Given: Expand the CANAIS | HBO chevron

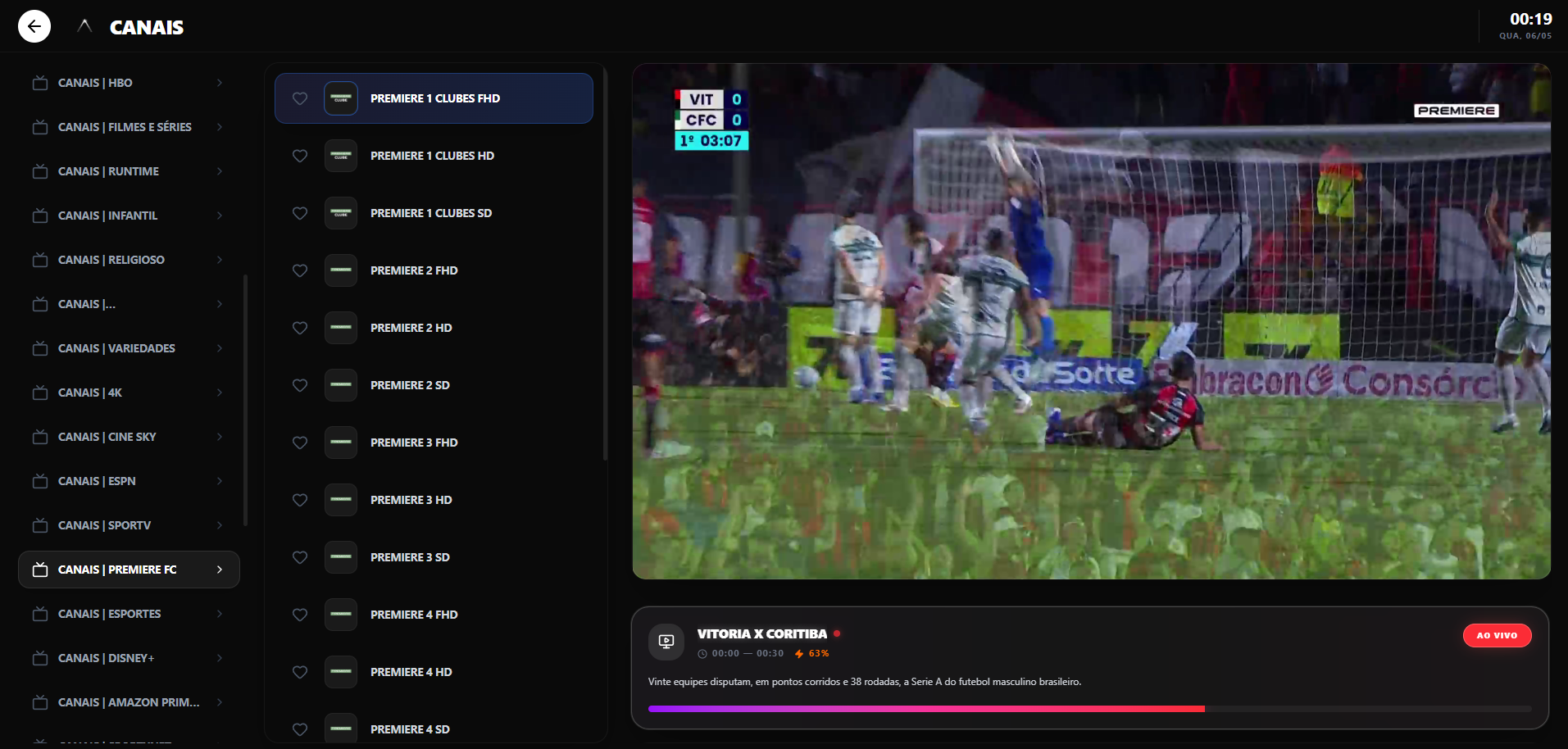Looking at the screenshot, I should pyautogui.click(x=220, y=83).
